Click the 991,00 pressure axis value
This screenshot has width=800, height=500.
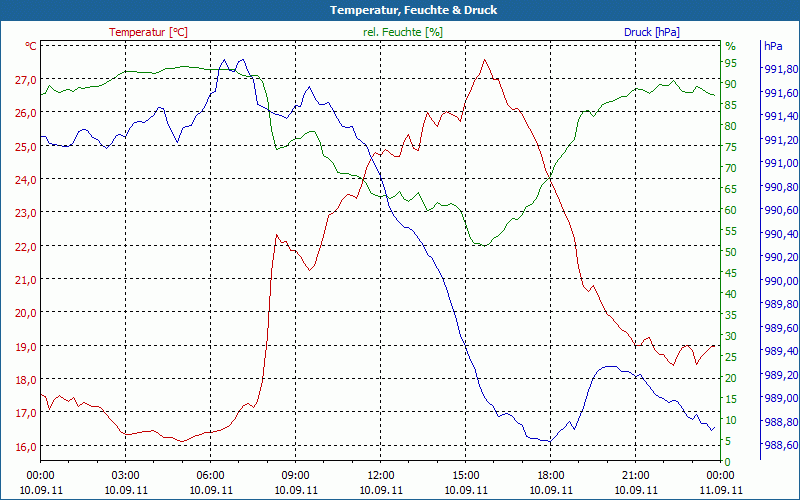pos(782,163)
